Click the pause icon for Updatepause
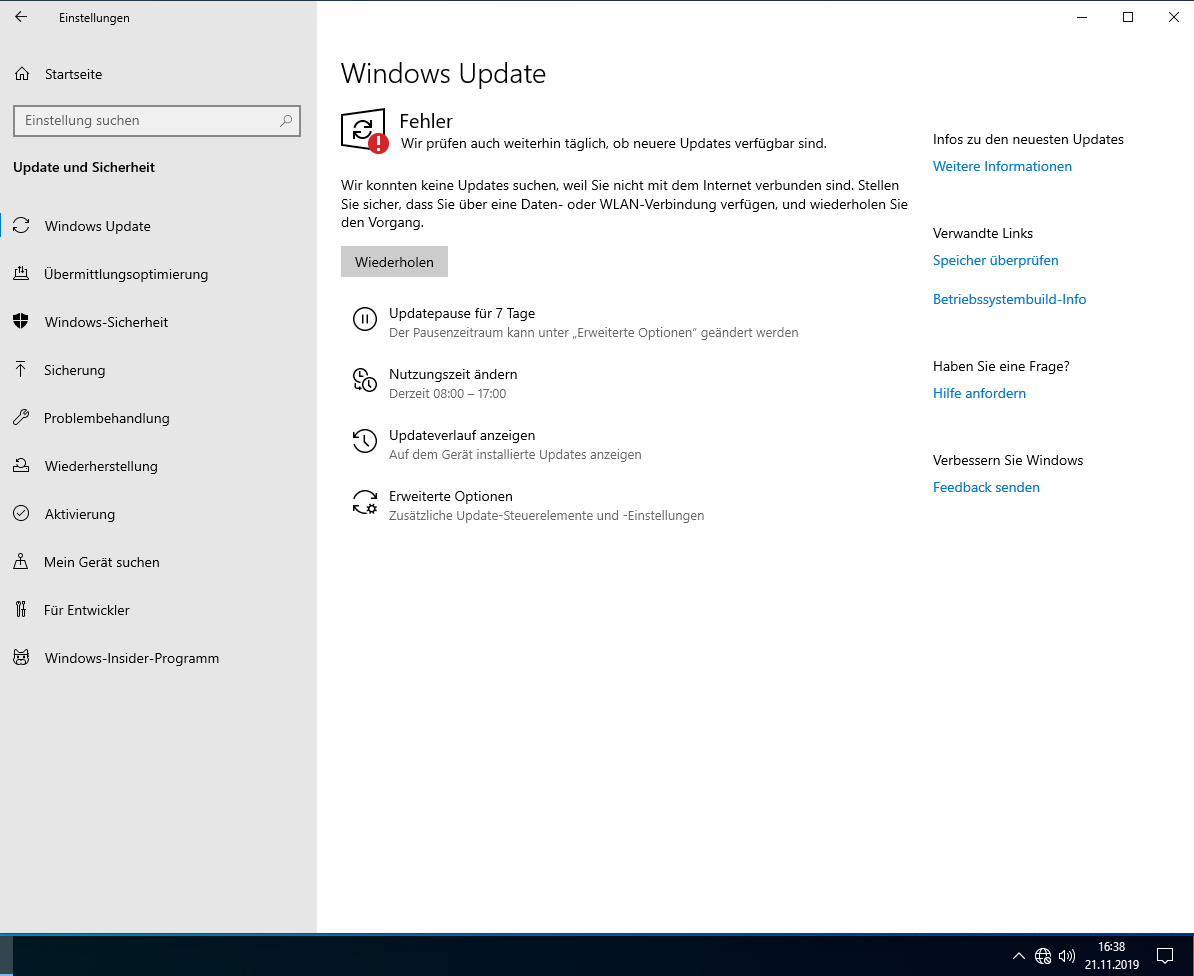Screen dimensions: 1194x976 (365, 319)
